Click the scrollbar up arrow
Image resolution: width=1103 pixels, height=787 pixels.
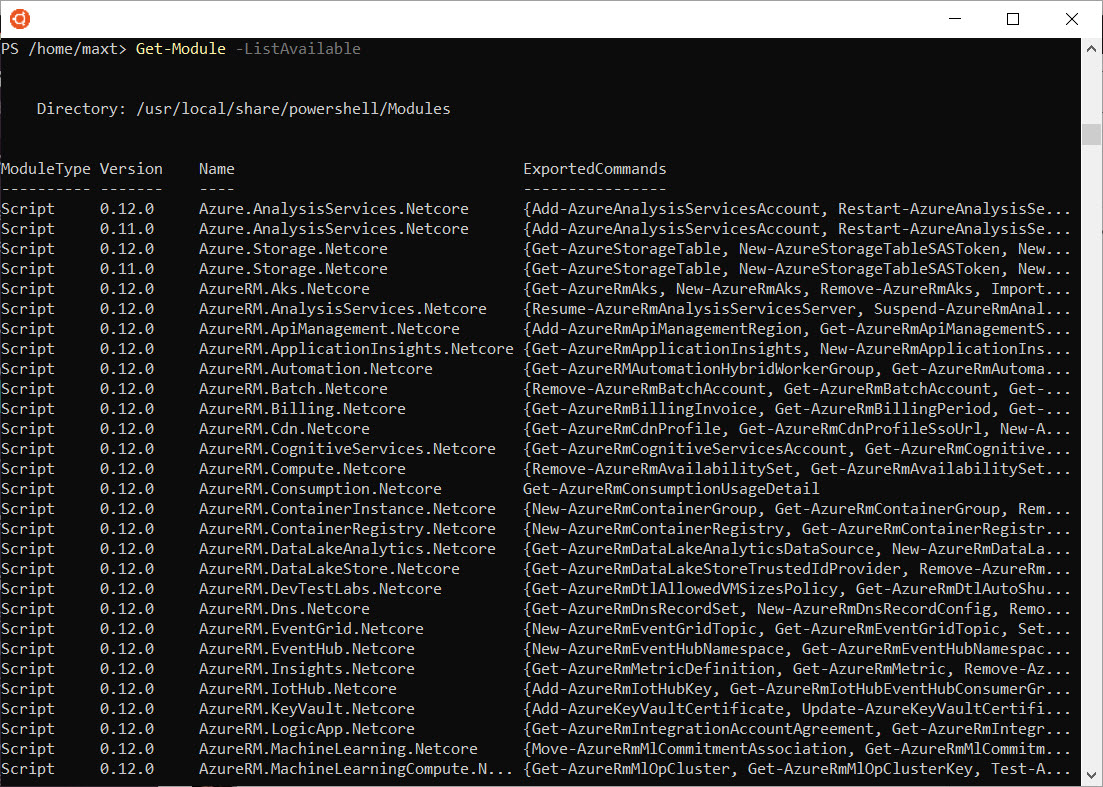1090,46
